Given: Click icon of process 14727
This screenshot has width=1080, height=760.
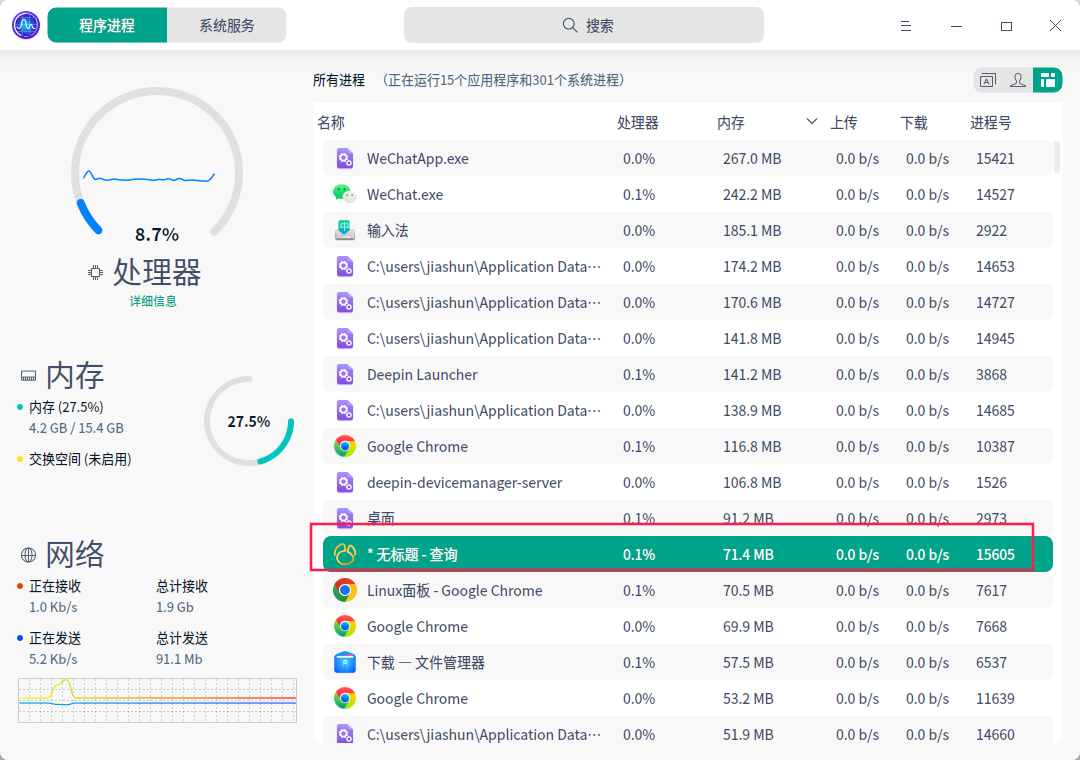Looking at the screenshot, I should pos(345,302).
